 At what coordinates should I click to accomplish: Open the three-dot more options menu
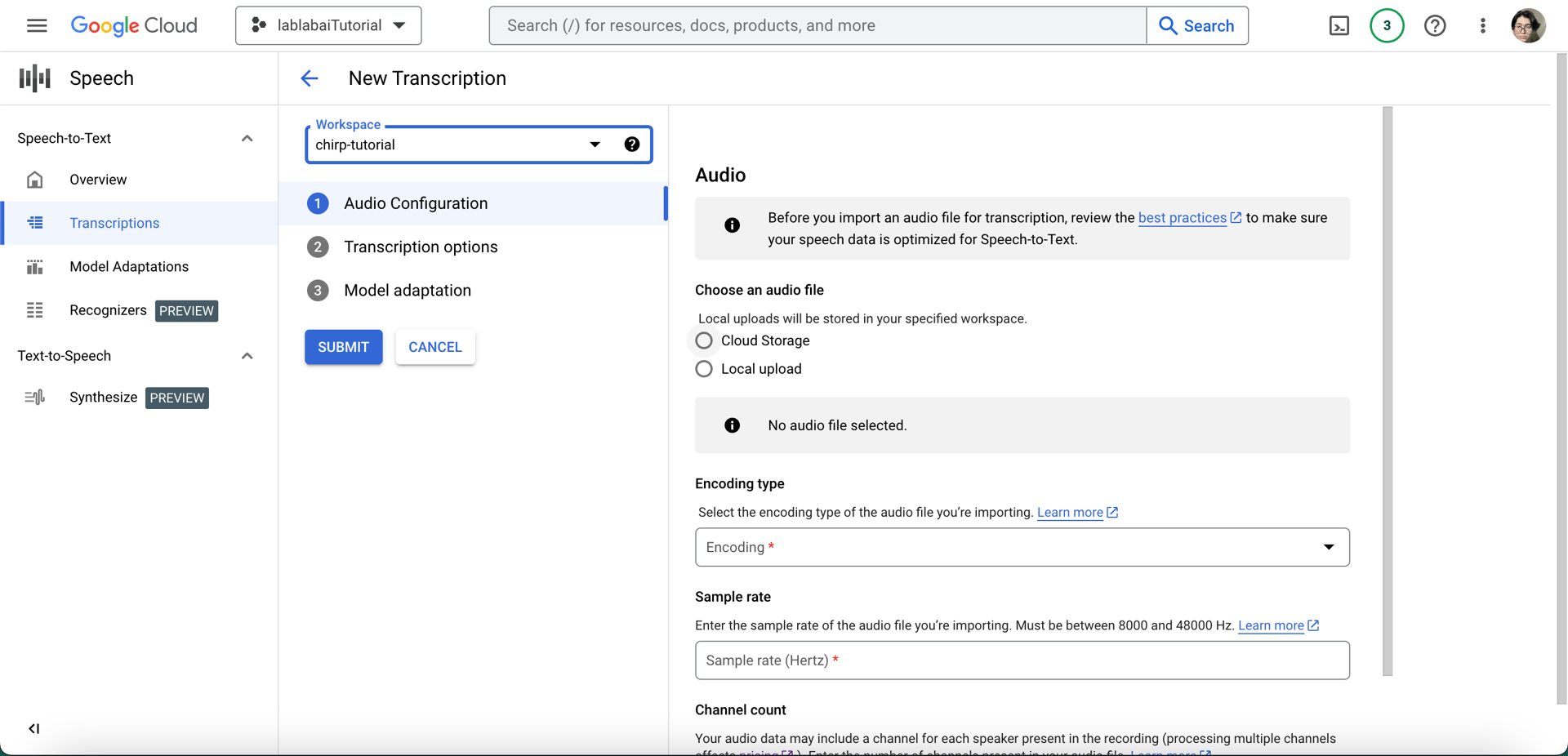pyautogui.click(x=1482, y=26)
